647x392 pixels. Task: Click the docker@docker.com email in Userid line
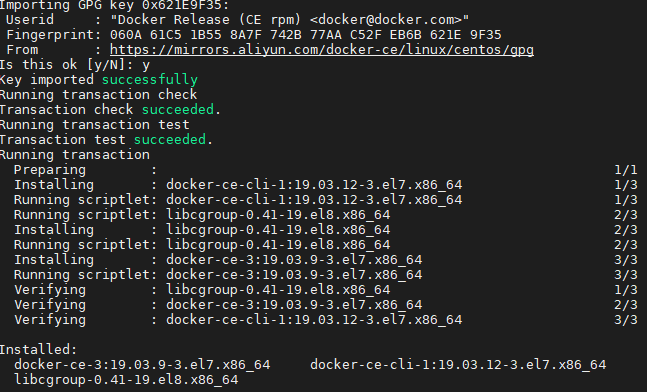tap(386, 20)
